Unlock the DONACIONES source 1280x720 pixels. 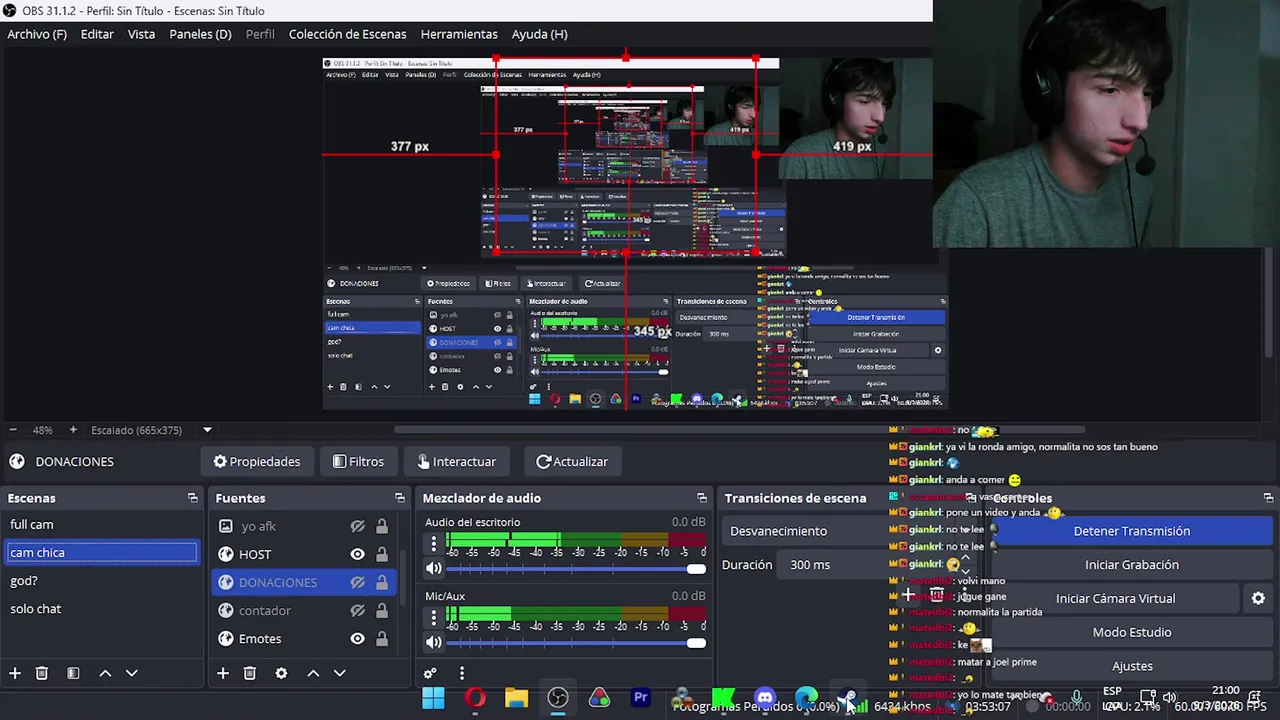(x=382, y=582)
